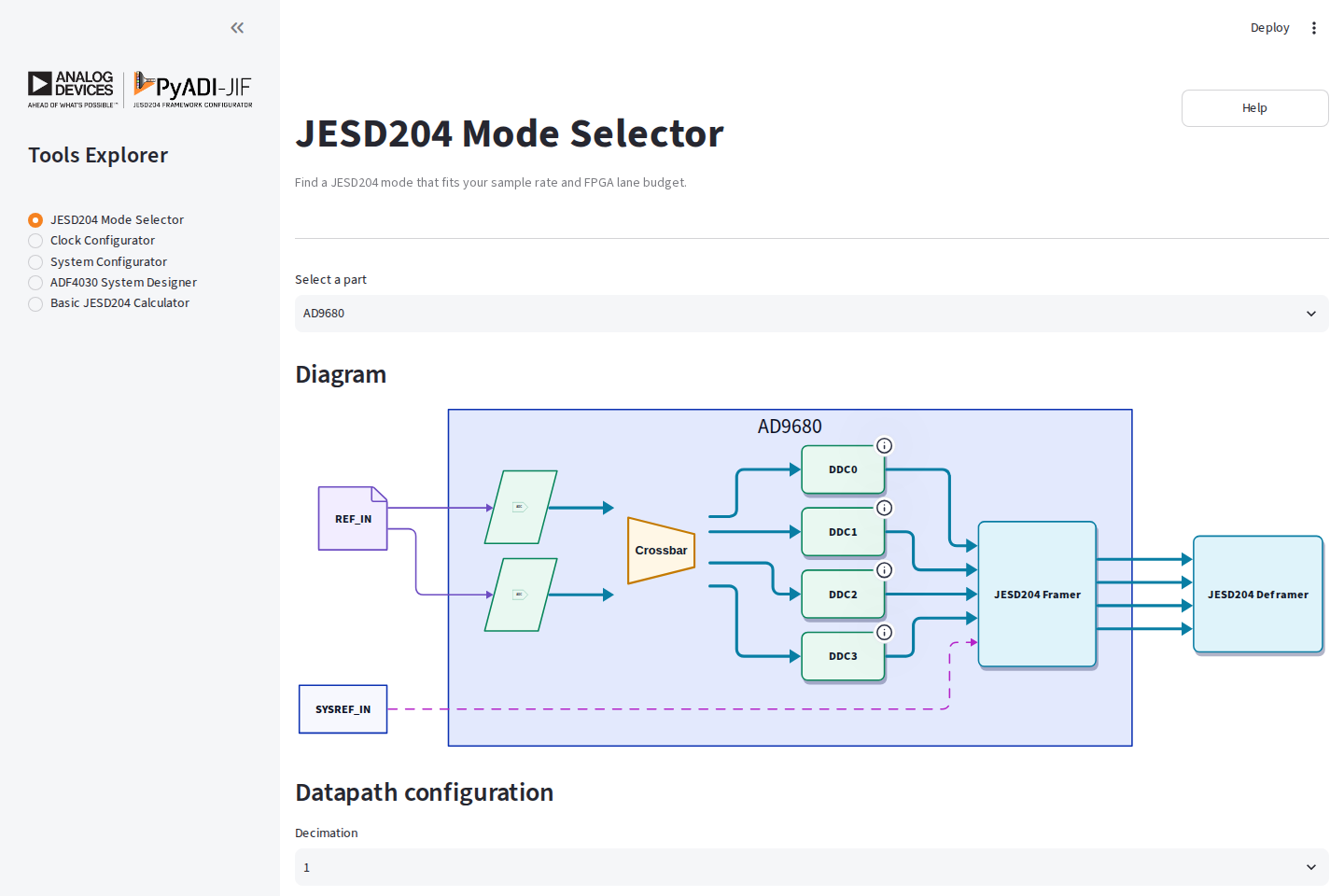Viewport: 1344px width, 896px height.
Task: Select System Configurator radio option
Action: [x=98, y=261]
